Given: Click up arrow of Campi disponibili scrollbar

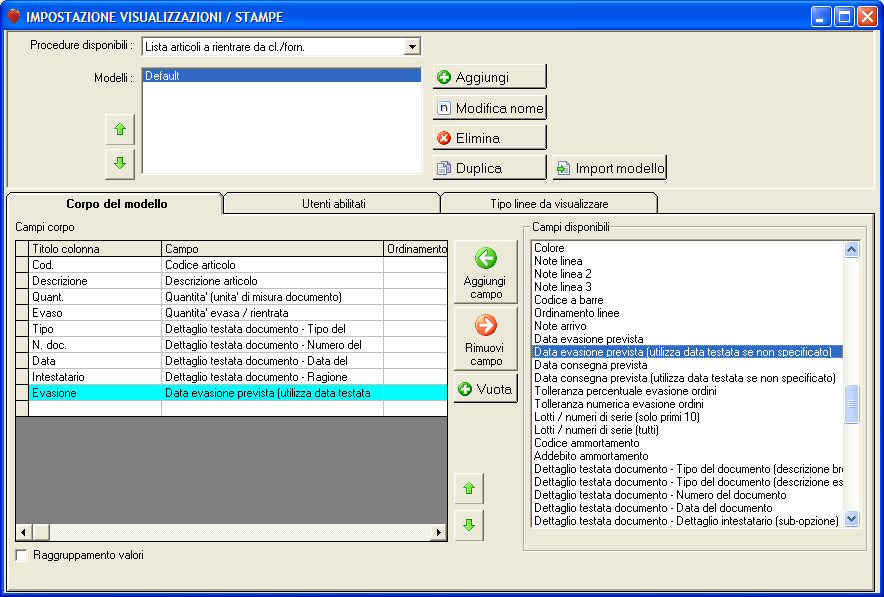Looking at the screenshot, I should [851, 249].
